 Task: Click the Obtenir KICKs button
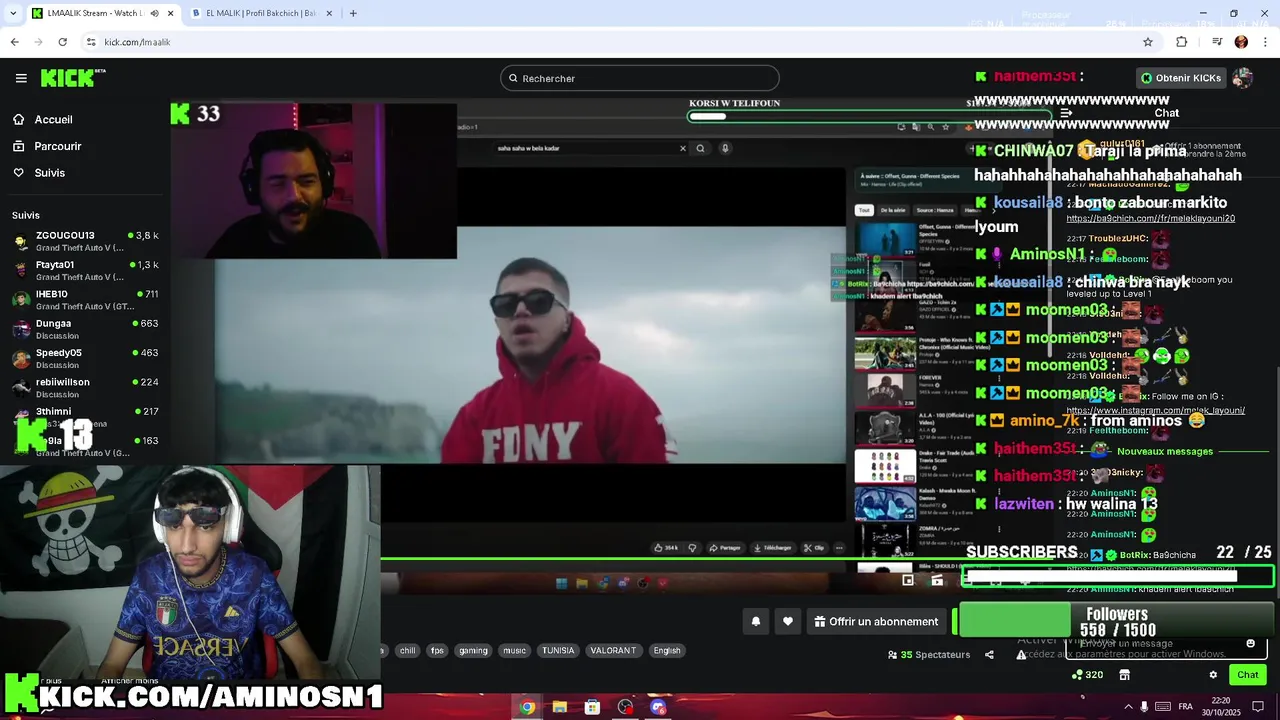(x=1181, y=78)
